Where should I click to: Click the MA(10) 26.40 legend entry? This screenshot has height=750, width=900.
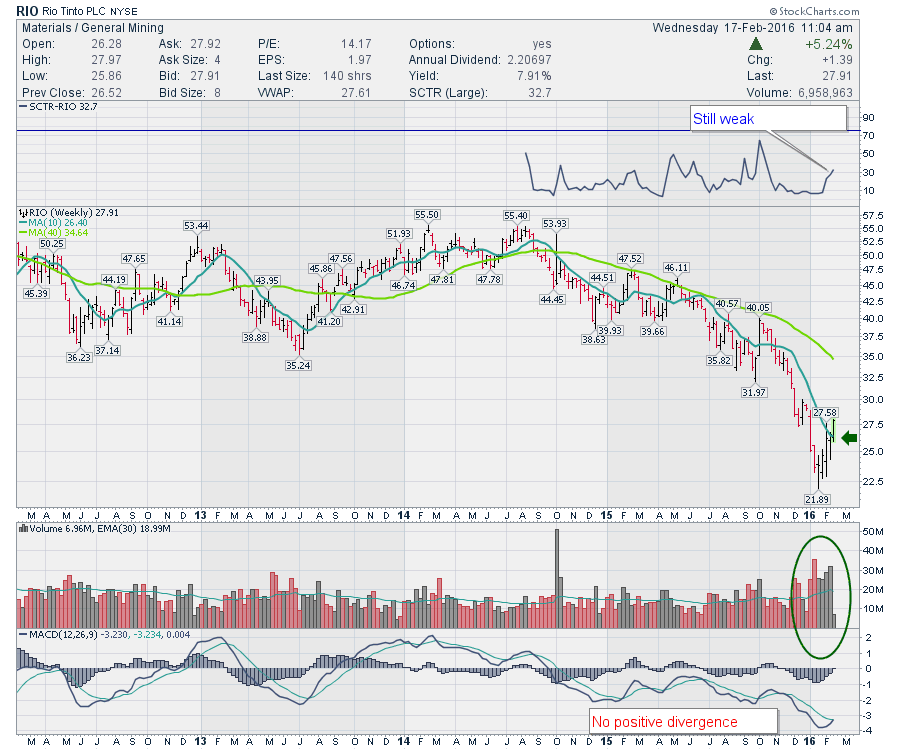point(53,223)
